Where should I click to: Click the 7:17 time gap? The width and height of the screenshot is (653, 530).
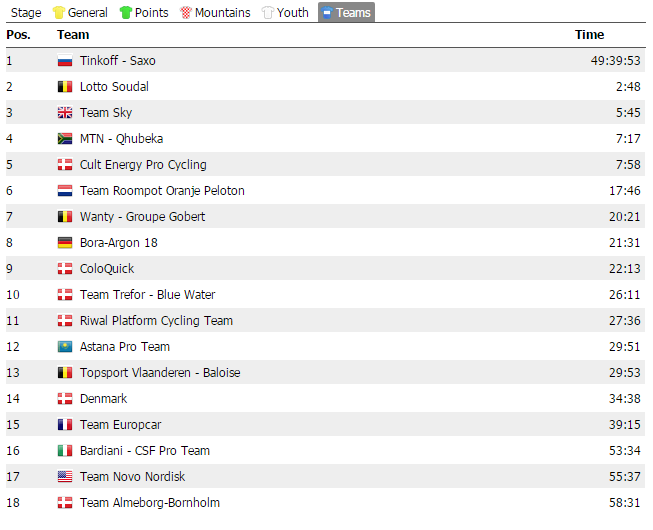coord(628,139)
